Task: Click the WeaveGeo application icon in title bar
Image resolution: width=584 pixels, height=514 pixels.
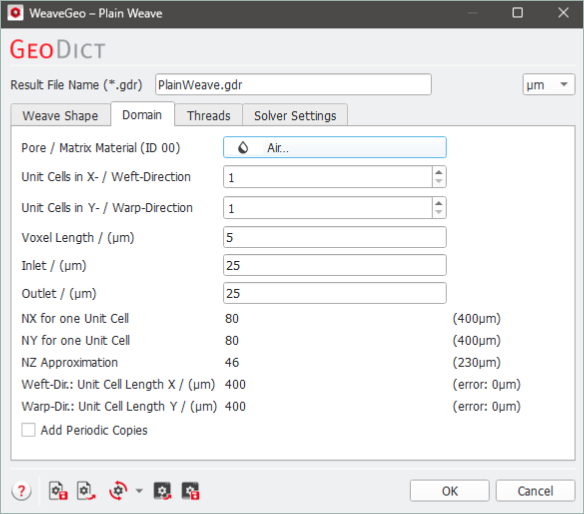Action: (x=15, y=13)
